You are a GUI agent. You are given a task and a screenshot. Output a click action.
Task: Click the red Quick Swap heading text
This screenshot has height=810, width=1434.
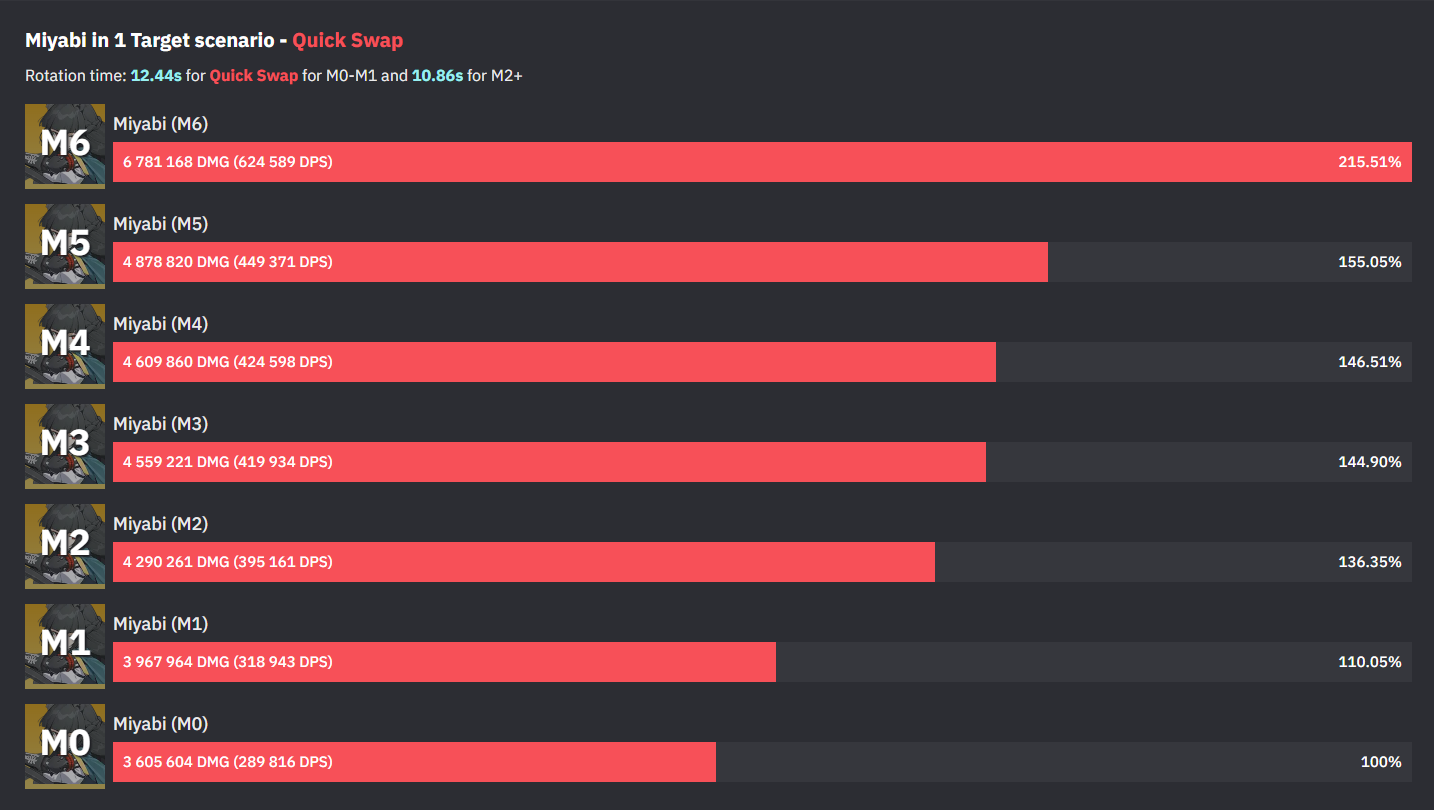tap(347, 41)
